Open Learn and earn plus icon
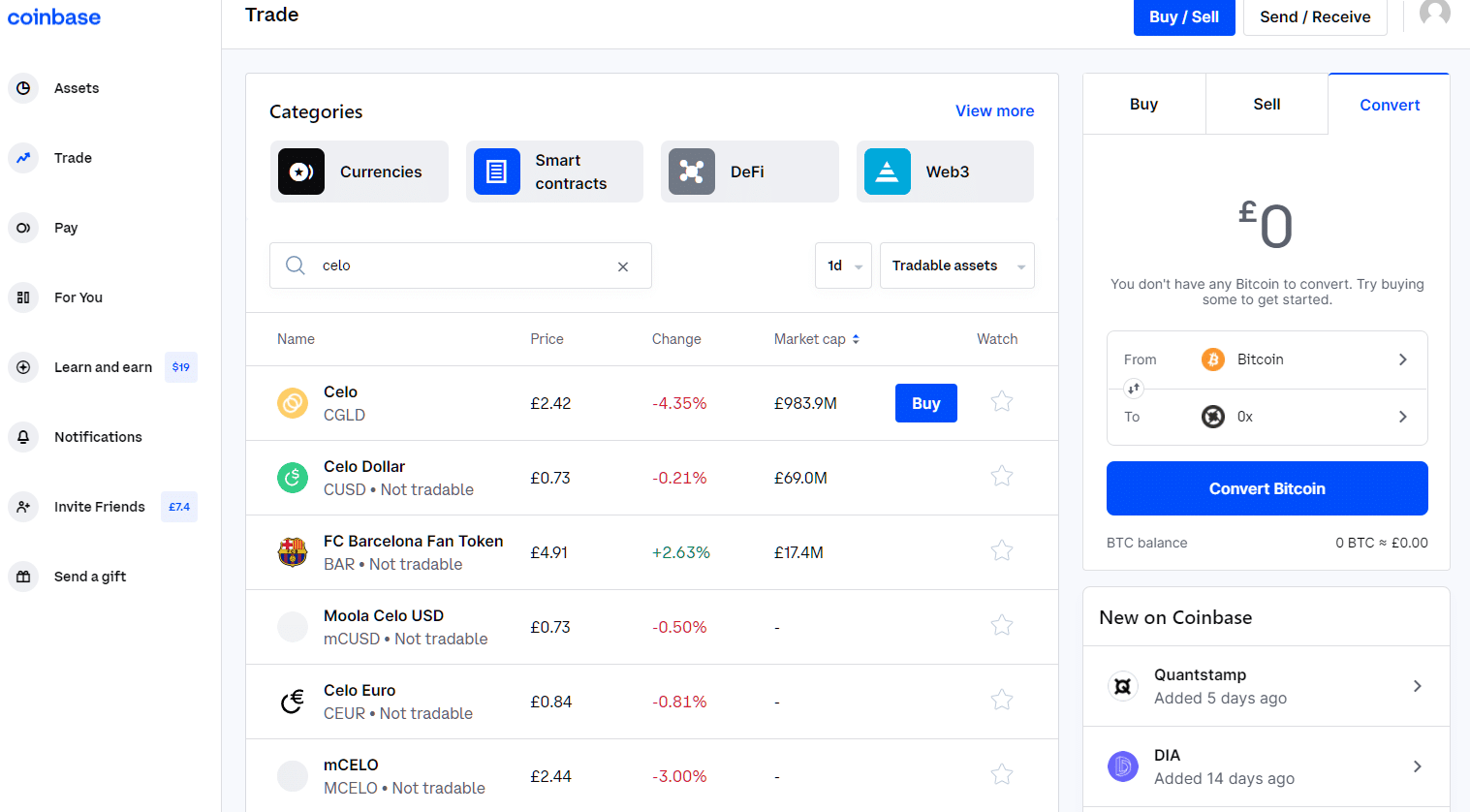1470x812 pixels. pyautogui.click(x=23, y=367)
